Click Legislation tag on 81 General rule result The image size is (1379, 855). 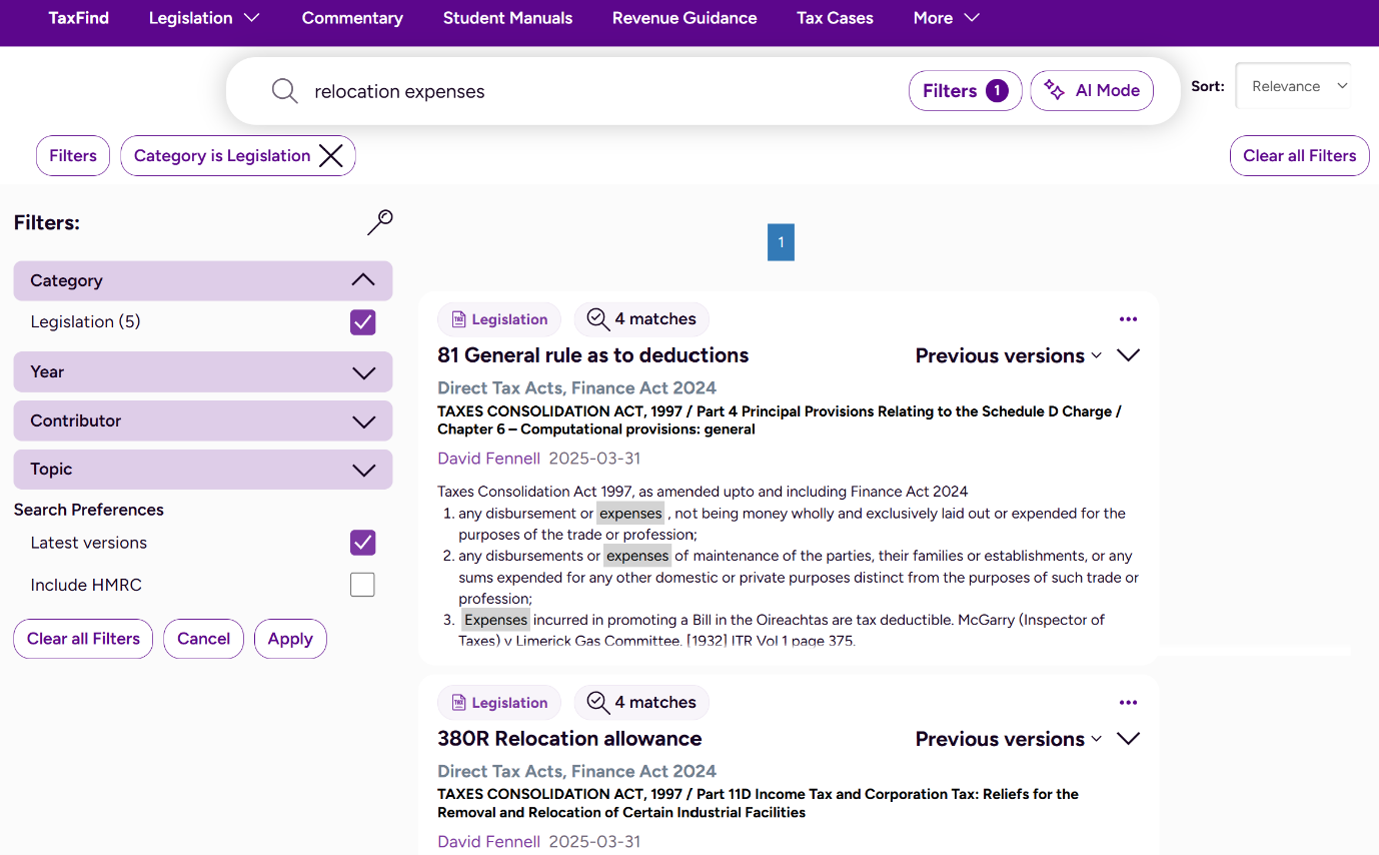point(499,319)
